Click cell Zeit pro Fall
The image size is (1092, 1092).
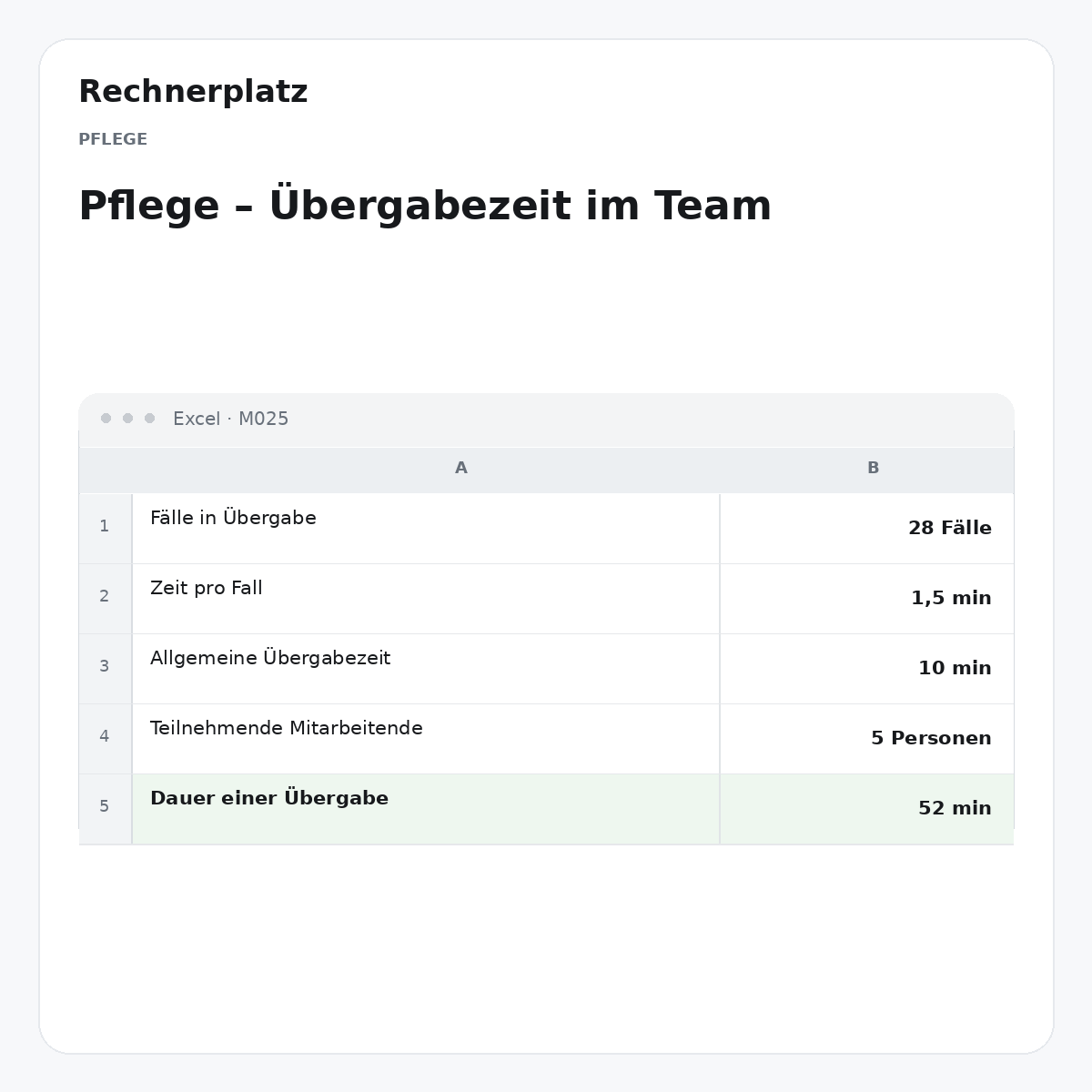click(426, 599)
